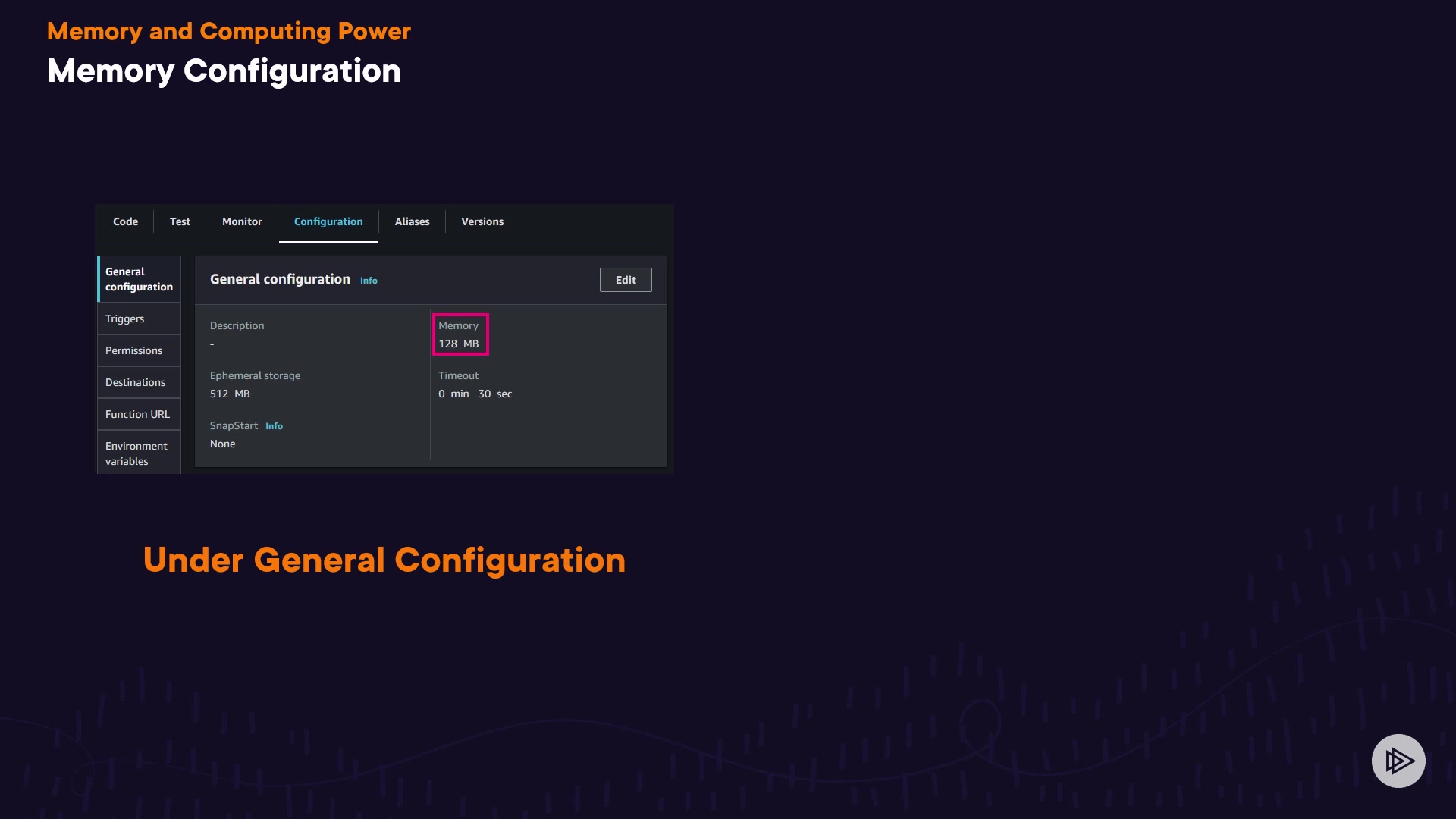Open Destinations in the sidebar
Image resolution: width=1456 pixels, height=819 pixels.
(135, 382)
